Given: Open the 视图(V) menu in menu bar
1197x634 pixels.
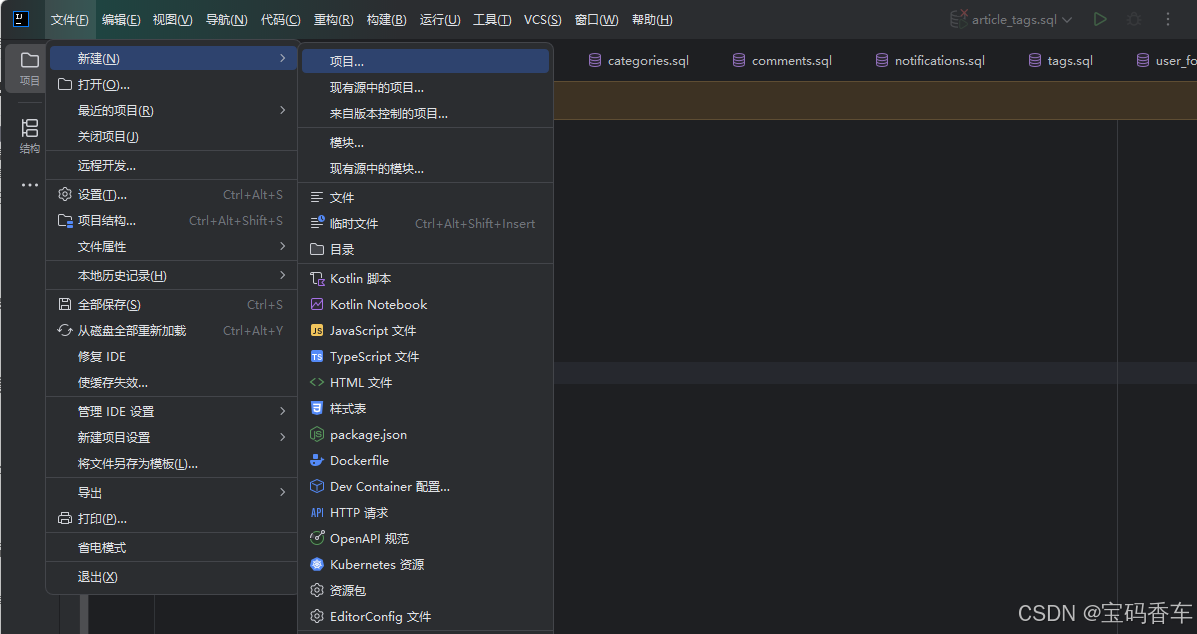Looking at the screenshot, I should pyautogui.click(x=172, y=20).
